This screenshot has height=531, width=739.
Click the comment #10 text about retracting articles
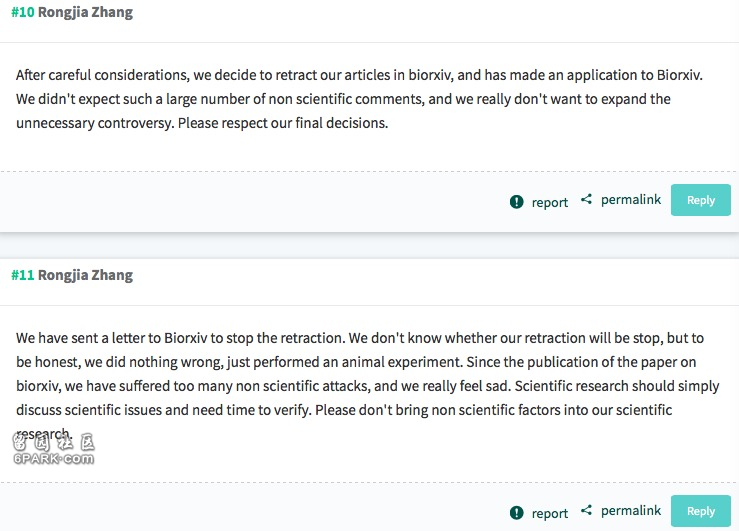[x=359, y=99]
